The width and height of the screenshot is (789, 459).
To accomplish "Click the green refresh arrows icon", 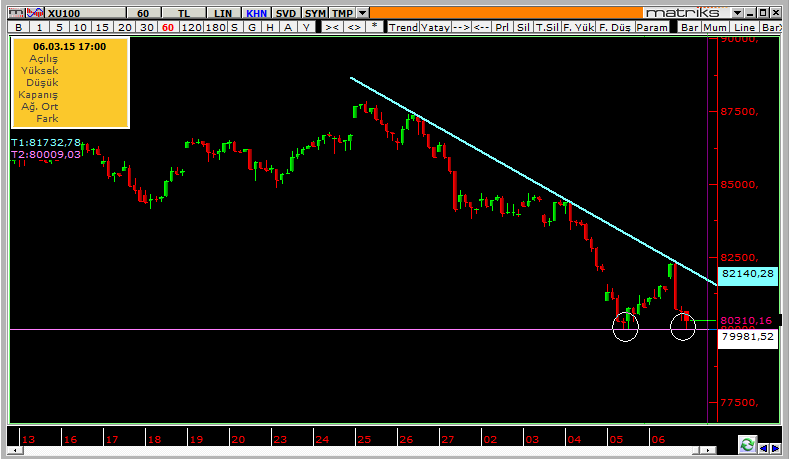I will pos(747,444).
